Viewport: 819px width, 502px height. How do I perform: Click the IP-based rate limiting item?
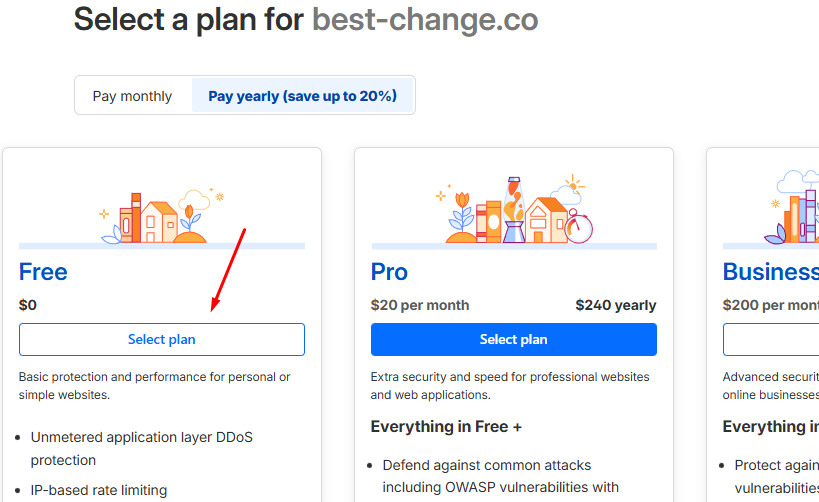pyautogui.click(x=99, y=490)
